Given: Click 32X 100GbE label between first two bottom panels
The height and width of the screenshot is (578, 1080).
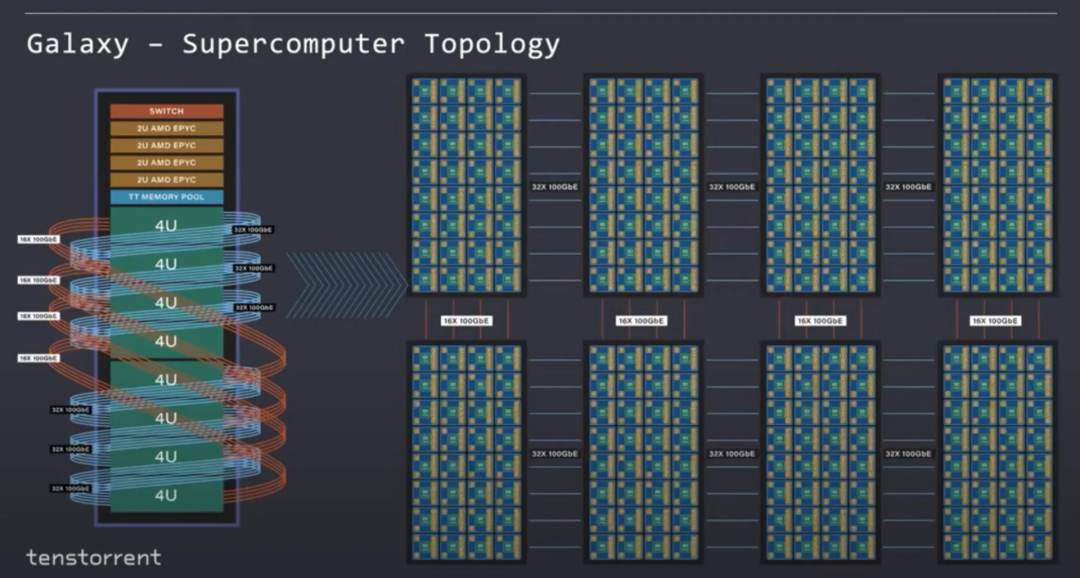Looking at the screenshot, I should (x=554, y=454).
